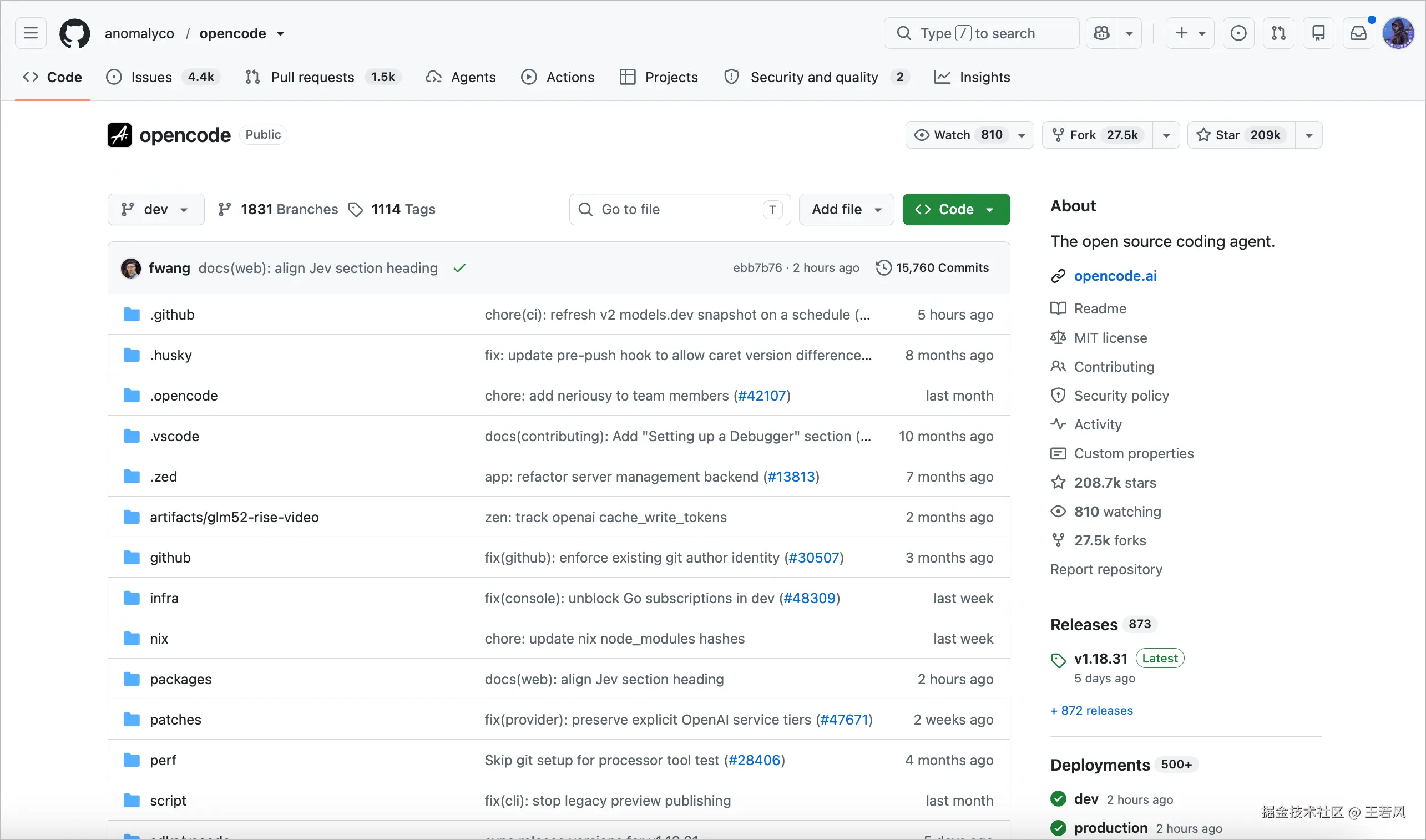The width and height of the screenshot is (1426, 840).
Task: Open the notifications inbox icon
Action: pyautogui.click(x=1358, y=33)
